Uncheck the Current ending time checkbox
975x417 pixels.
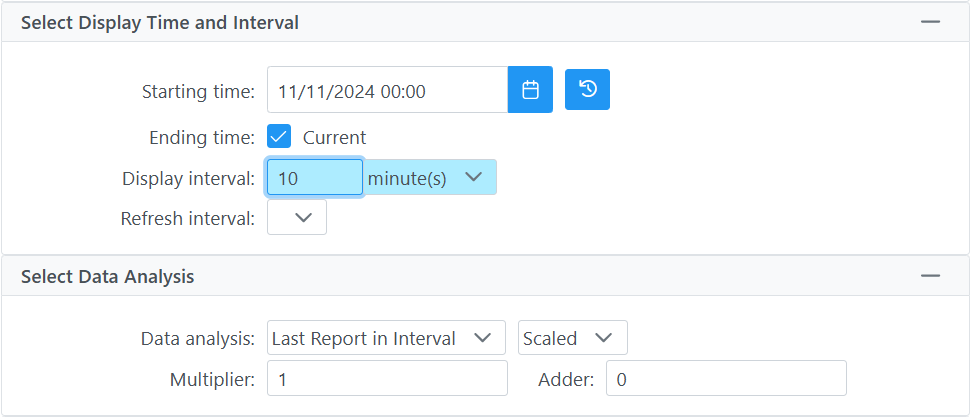(279, 137)
